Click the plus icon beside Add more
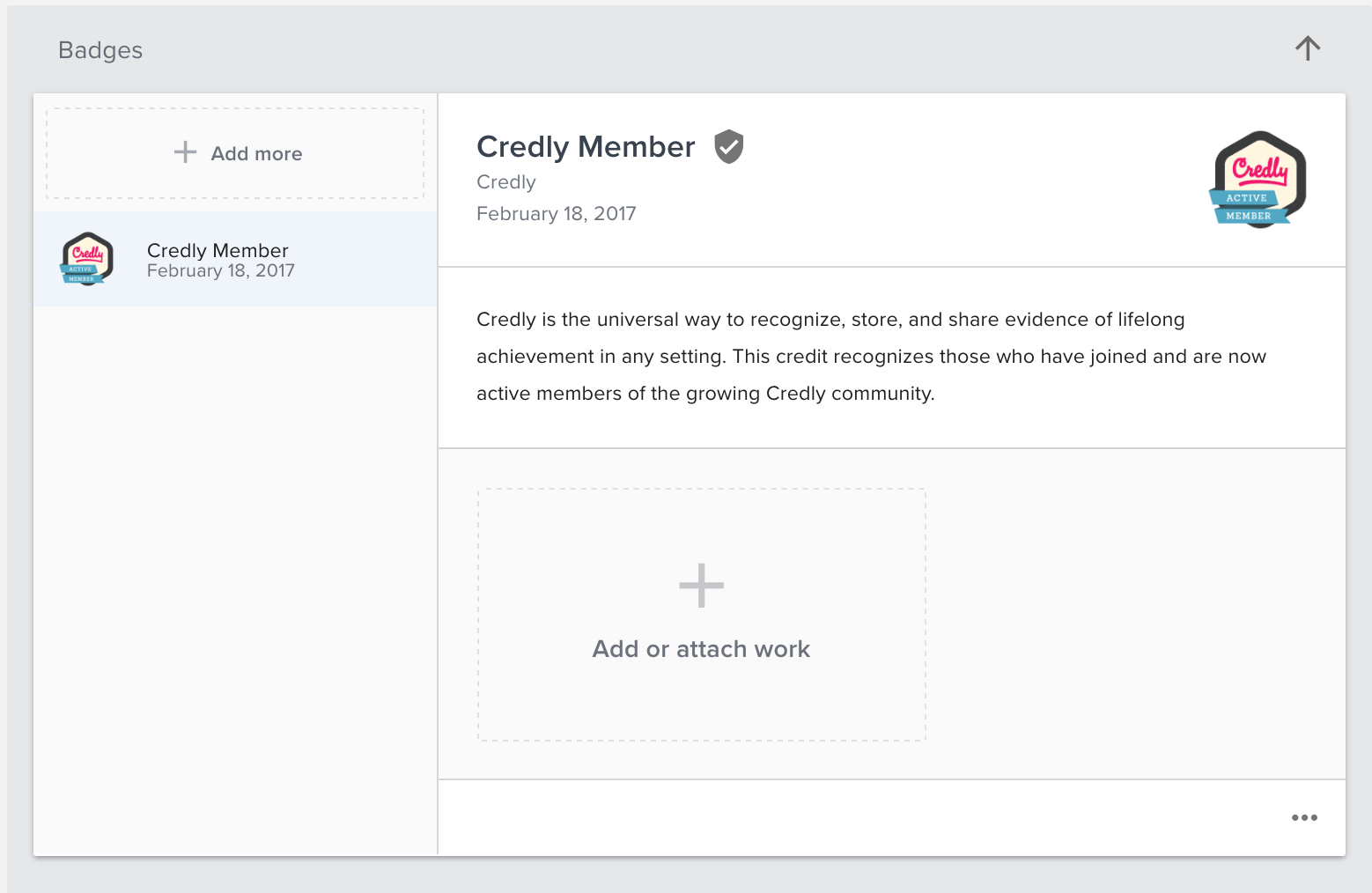The height and width of the screenshot is (893, 1372). click(185, 152)
